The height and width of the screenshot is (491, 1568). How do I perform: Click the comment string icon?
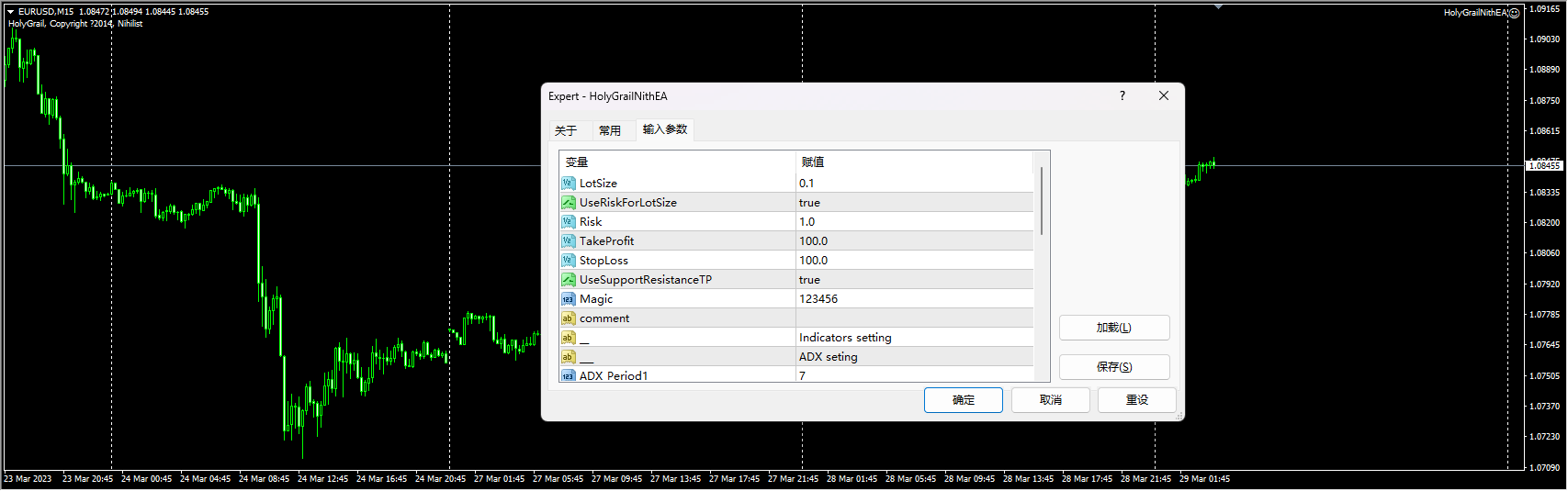568,318
